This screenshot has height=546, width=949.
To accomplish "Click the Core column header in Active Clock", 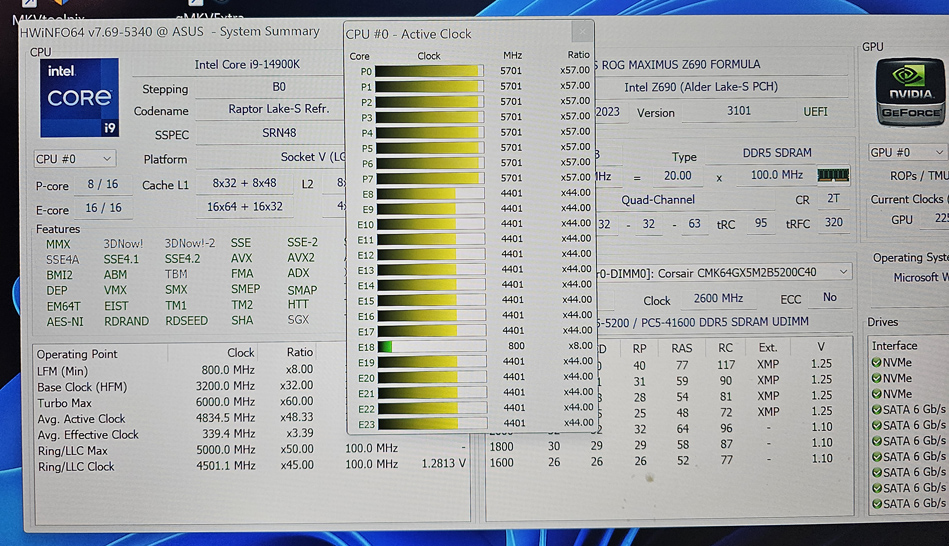I will [x=359, y=56].
